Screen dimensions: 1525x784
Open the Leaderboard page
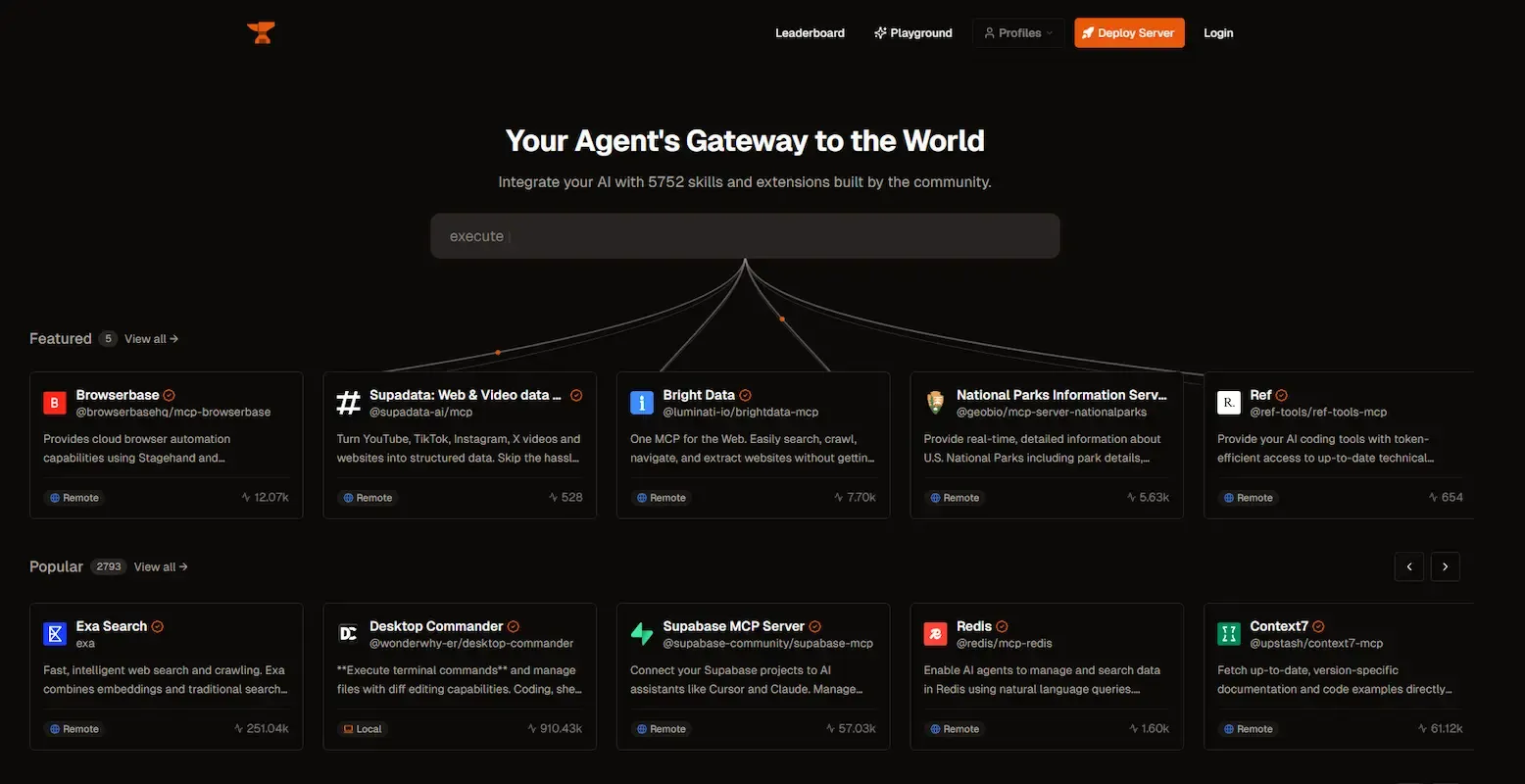coord(810,32)
